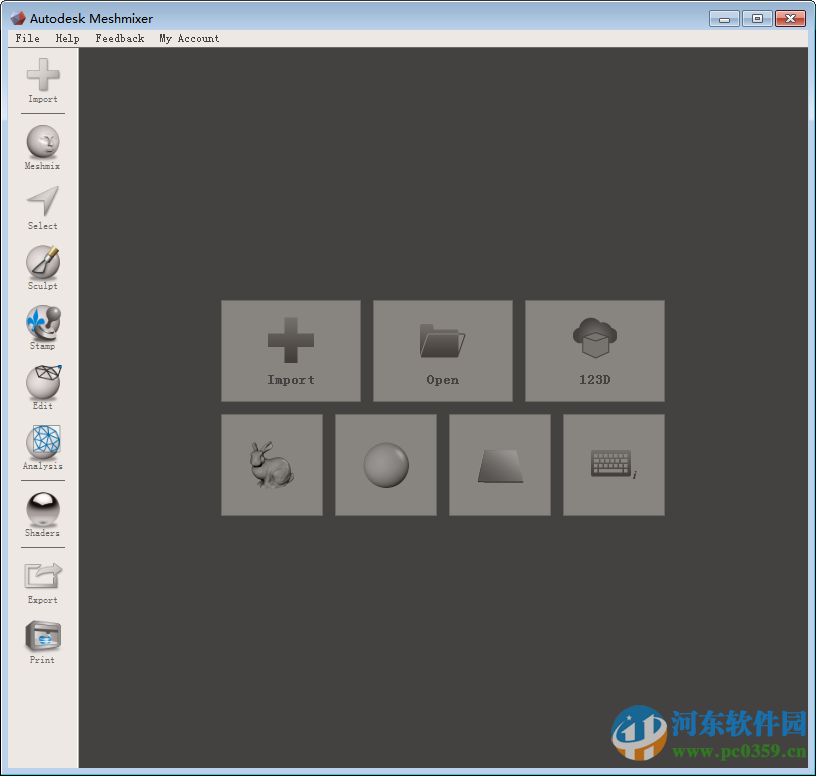Screen dimensions: 816x776
Task: Open the keyboard shortcuts tile
Action: point(614,465)
